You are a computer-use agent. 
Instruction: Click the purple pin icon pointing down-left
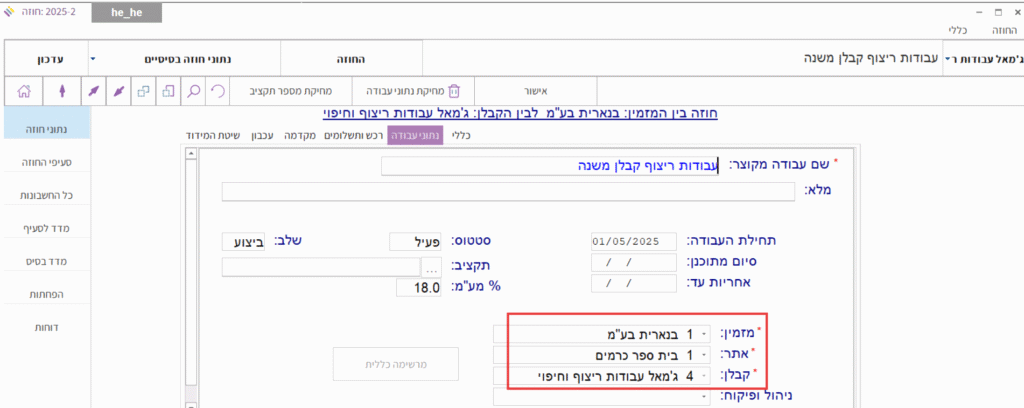coord(119,90)
